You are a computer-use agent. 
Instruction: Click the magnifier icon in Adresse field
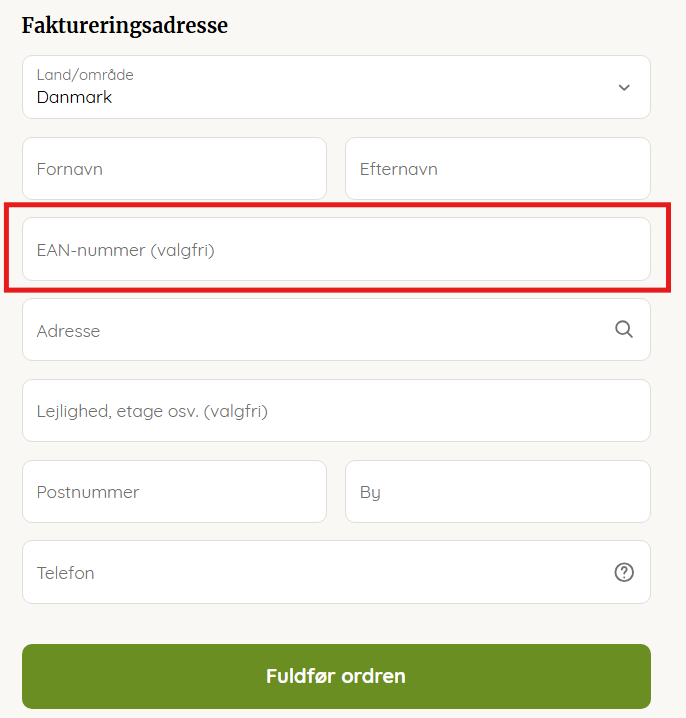tap(624, 329)
